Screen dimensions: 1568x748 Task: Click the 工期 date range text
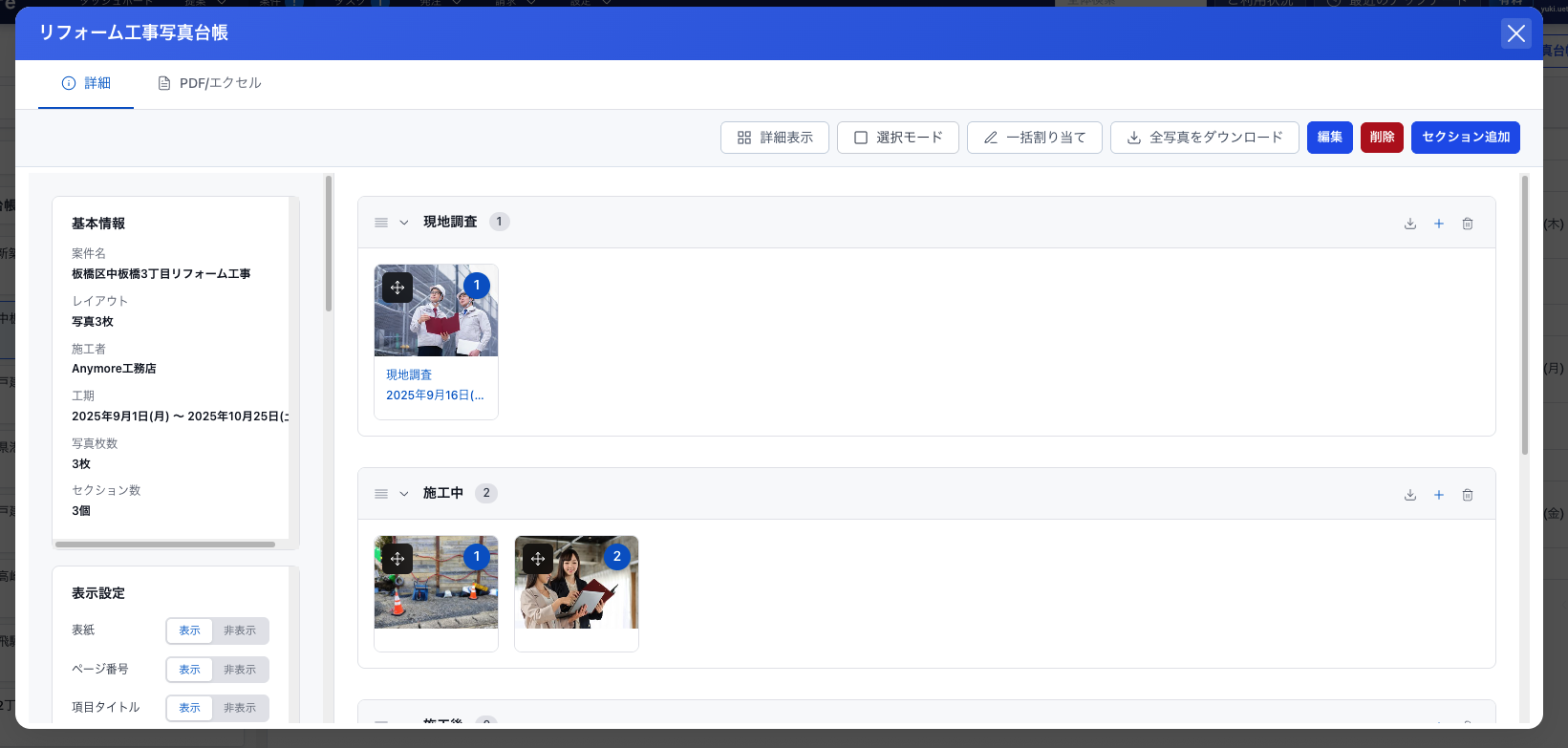180,417
